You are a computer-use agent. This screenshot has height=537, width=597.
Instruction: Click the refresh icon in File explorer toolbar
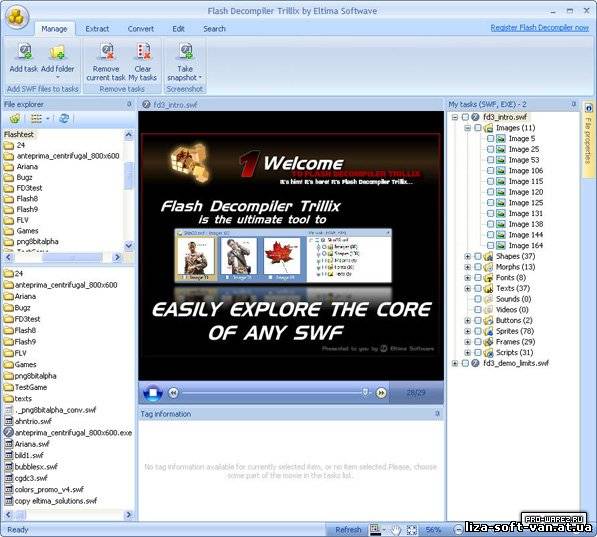point(64,118)
